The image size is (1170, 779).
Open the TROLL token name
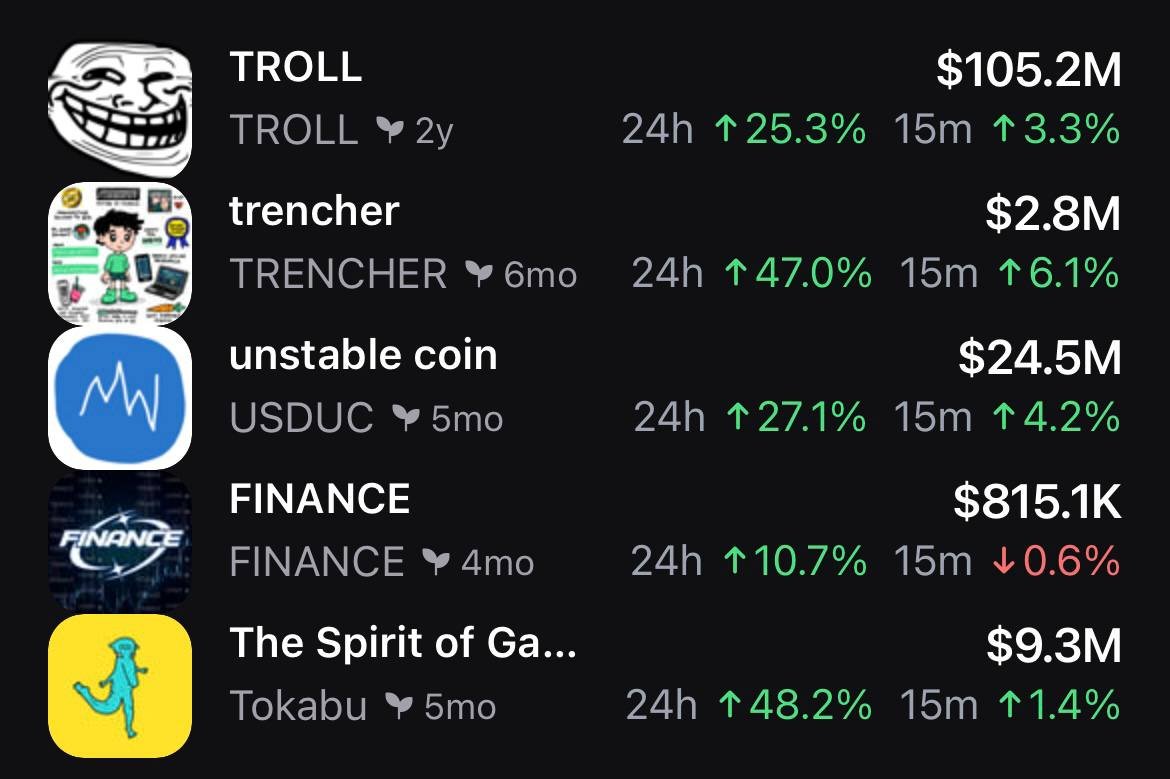pos(296,67)
